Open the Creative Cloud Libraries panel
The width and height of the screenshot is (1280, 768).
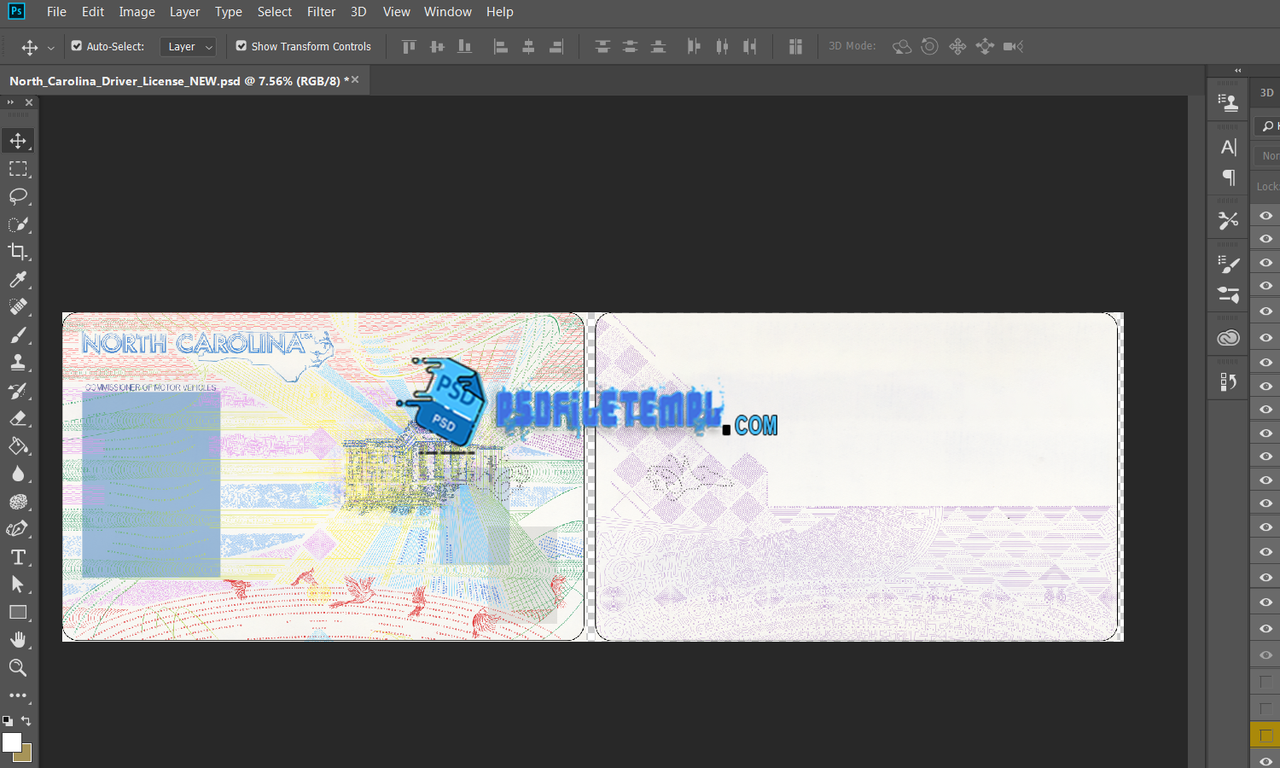point(1228,338)
